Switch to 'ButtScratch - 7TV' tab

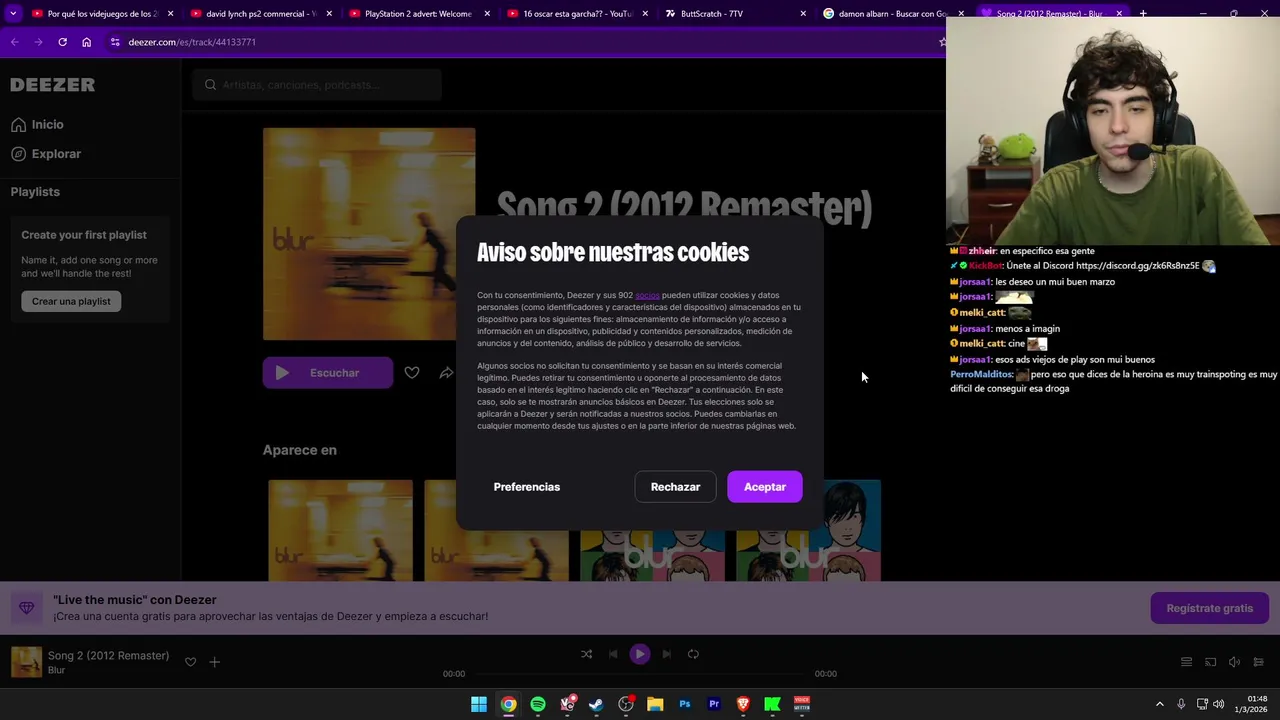click(x=735, y=14)
